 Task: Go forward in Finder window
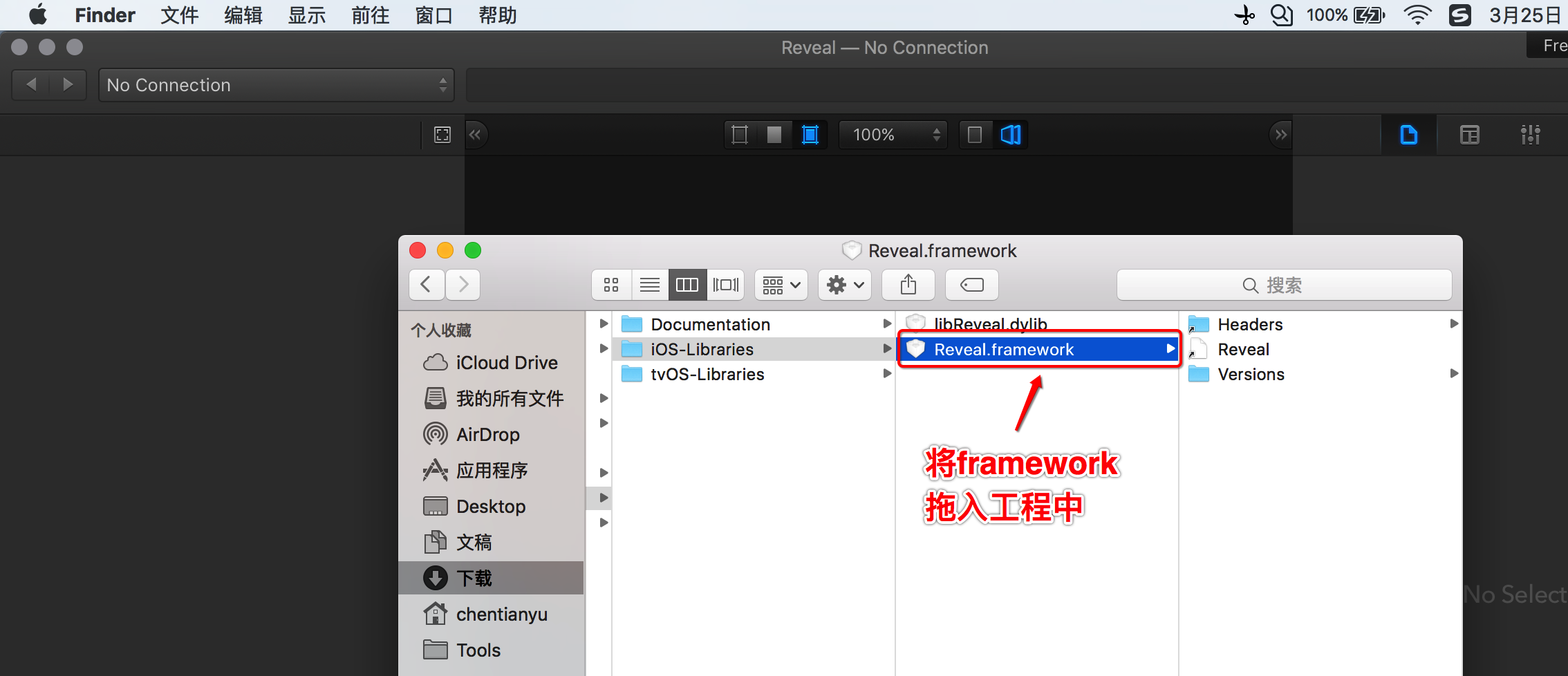tap(463, 285)
